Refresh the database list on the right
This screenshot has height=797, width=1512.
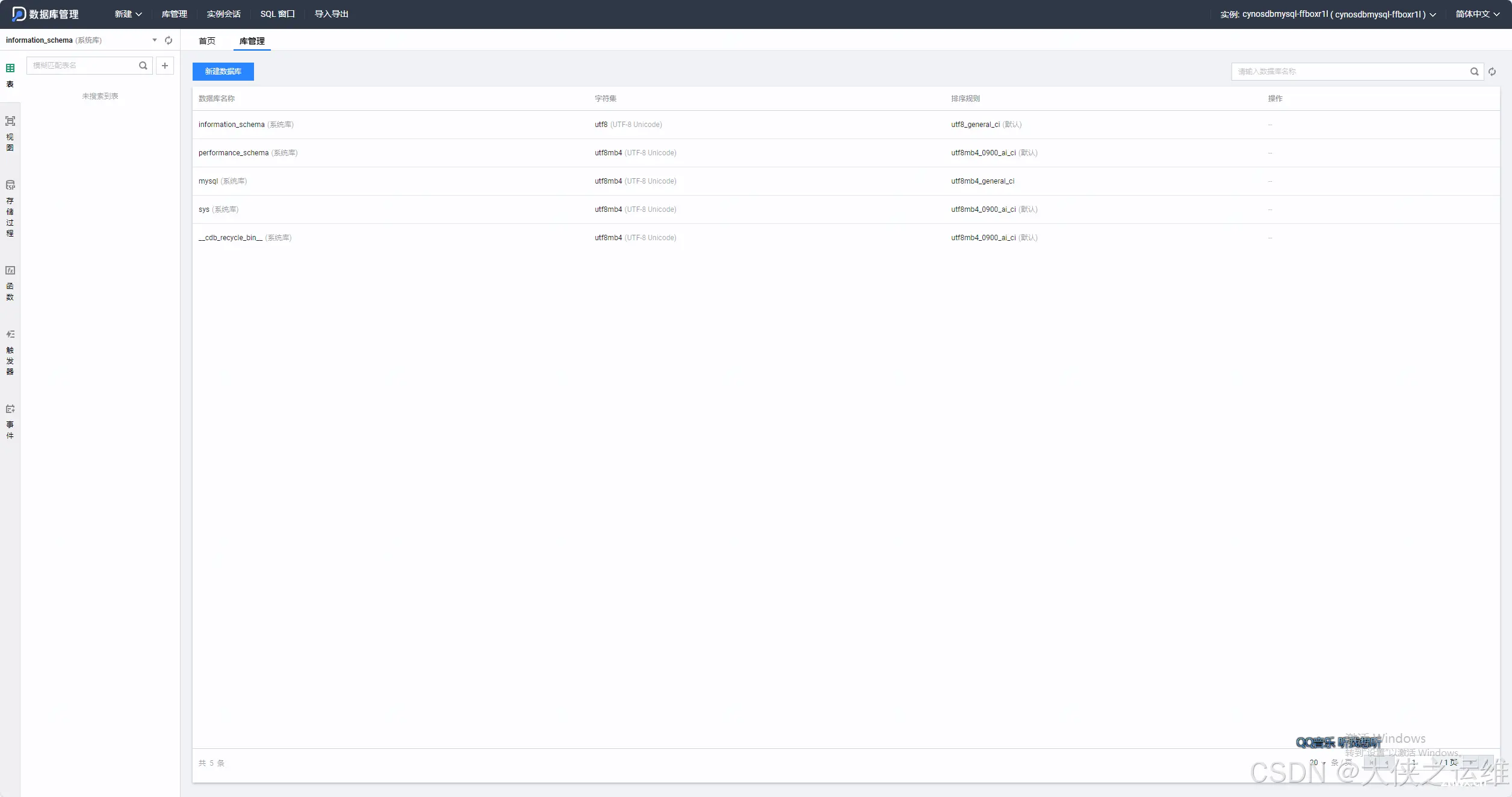click(x=1492, y=72)
